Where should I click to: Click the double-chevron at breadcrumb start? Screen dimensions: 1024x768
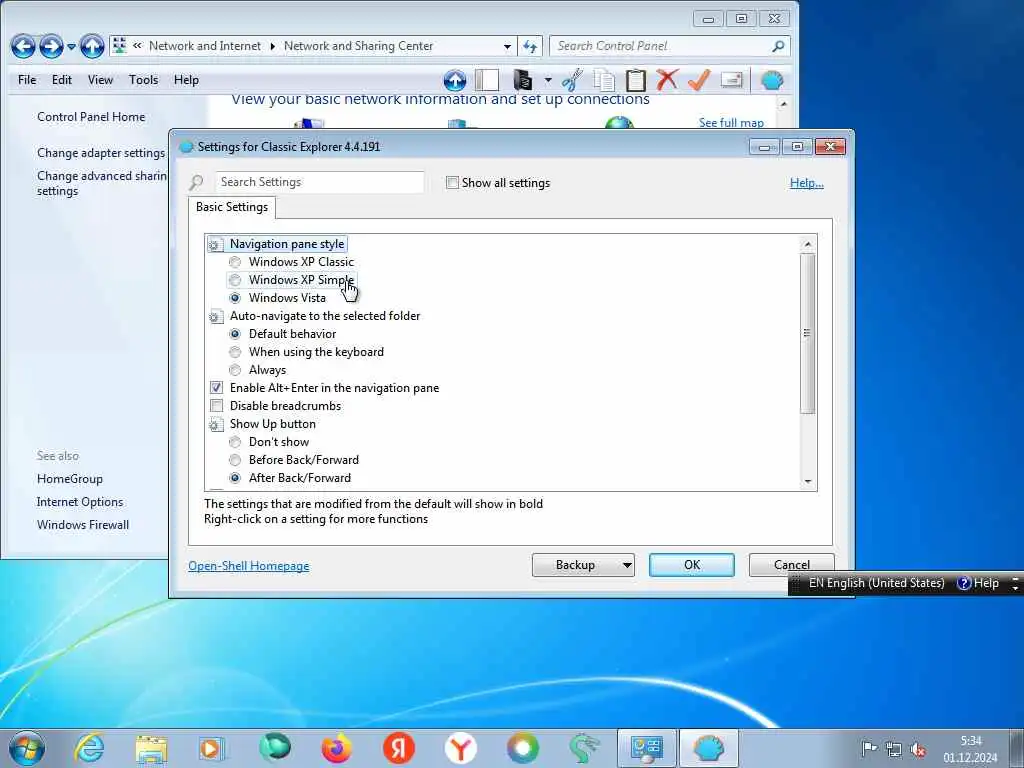pos(138,46)
